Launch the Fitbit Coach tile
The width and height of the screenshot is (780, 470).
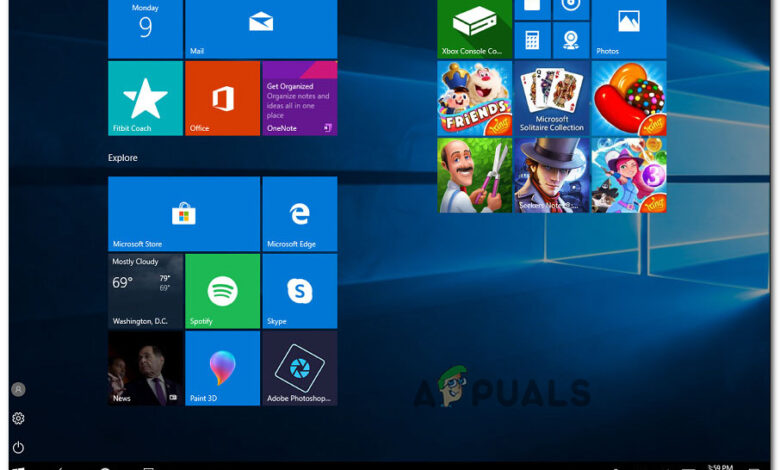coord(145,98)
